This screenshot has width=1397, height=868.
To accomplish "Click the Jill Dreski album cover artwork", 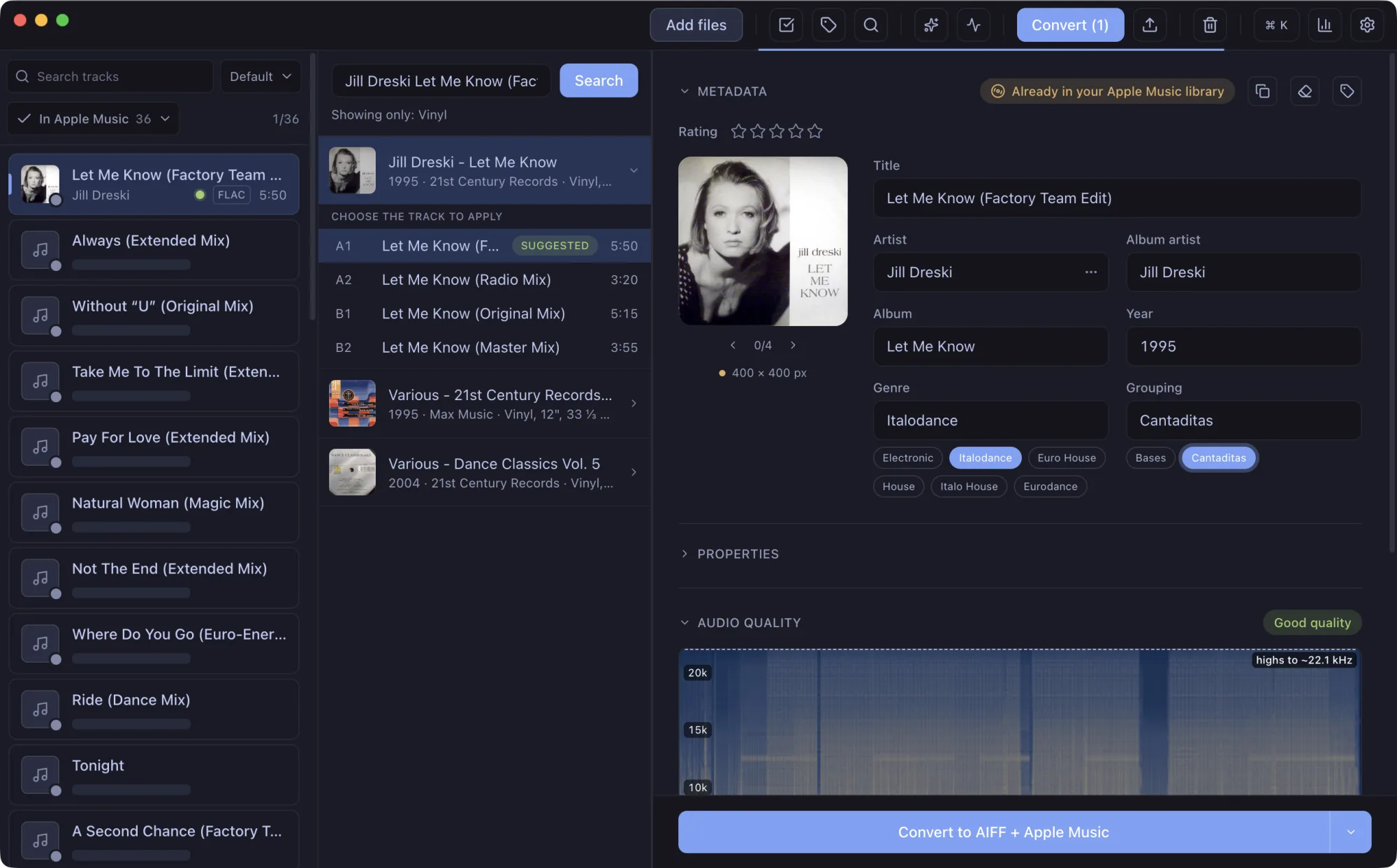I will [x=763, y=241].
